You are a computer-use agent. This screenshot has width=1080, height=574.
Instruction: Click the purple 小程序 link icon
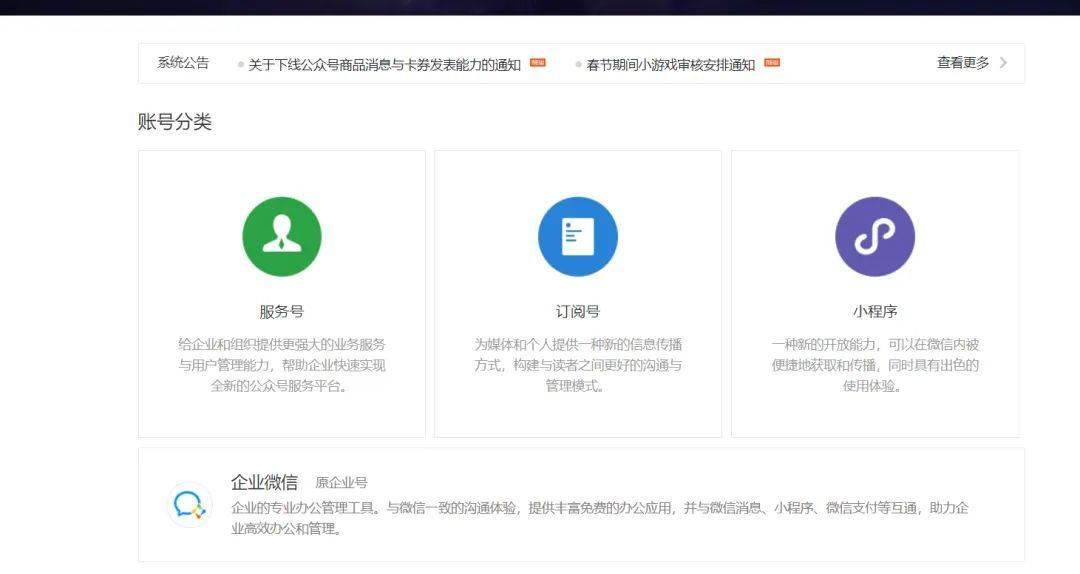pos(875,236)
